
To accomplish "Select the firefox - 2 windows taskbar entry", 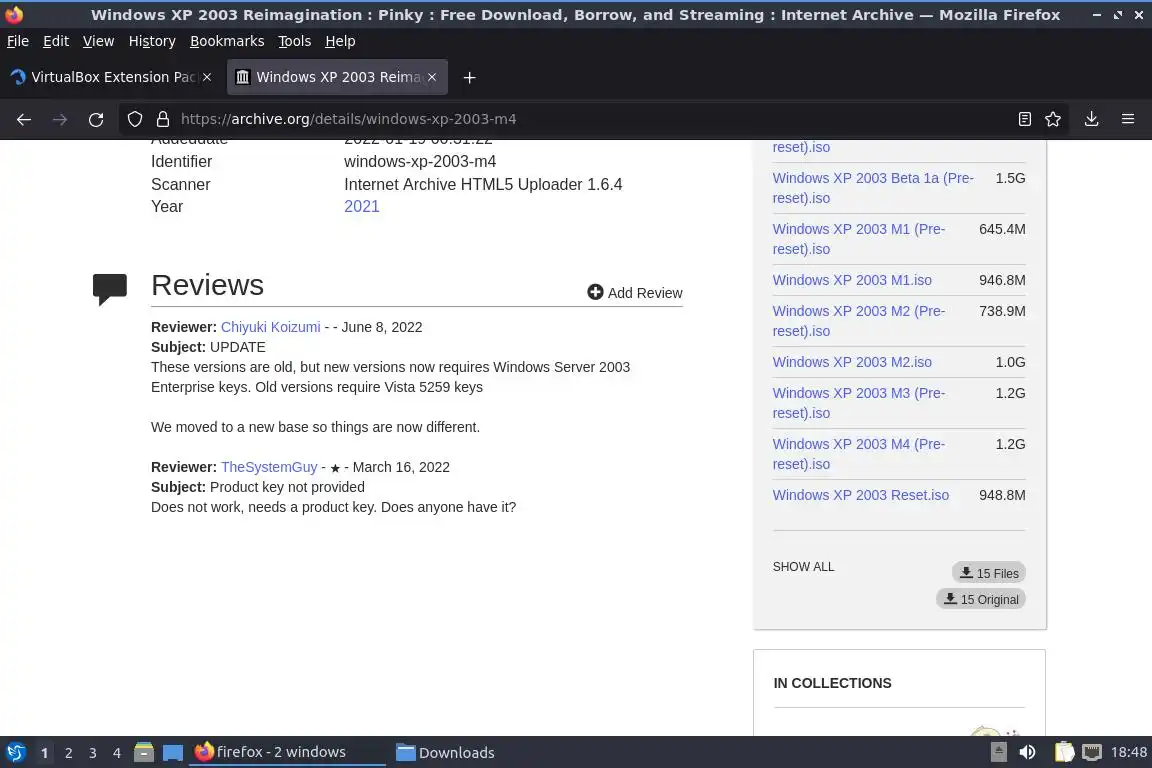I will [287, 752].
